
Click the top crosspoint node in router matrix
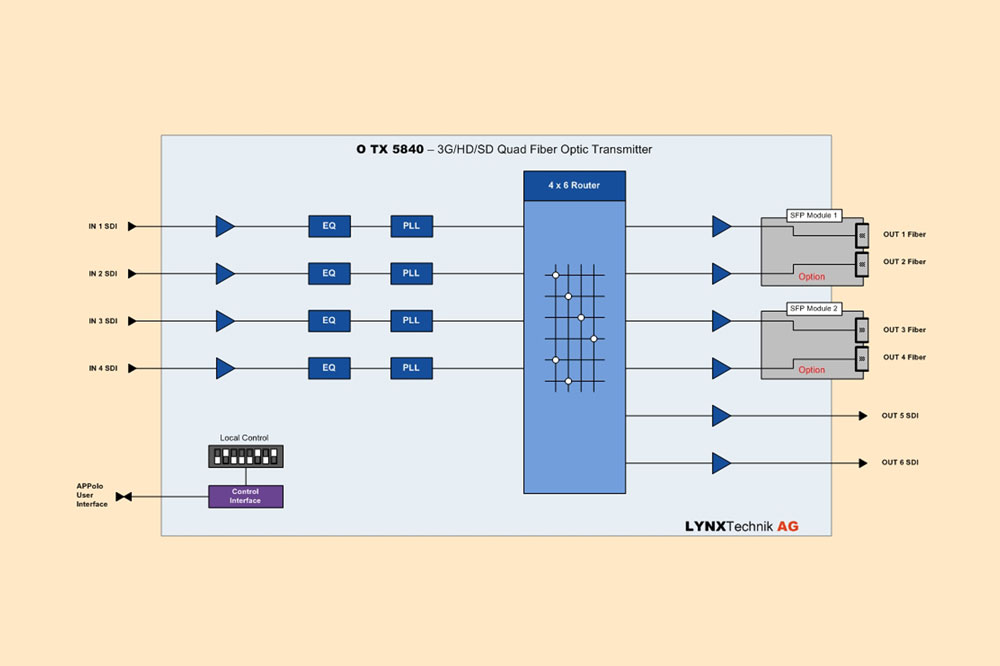coord(555,273)
